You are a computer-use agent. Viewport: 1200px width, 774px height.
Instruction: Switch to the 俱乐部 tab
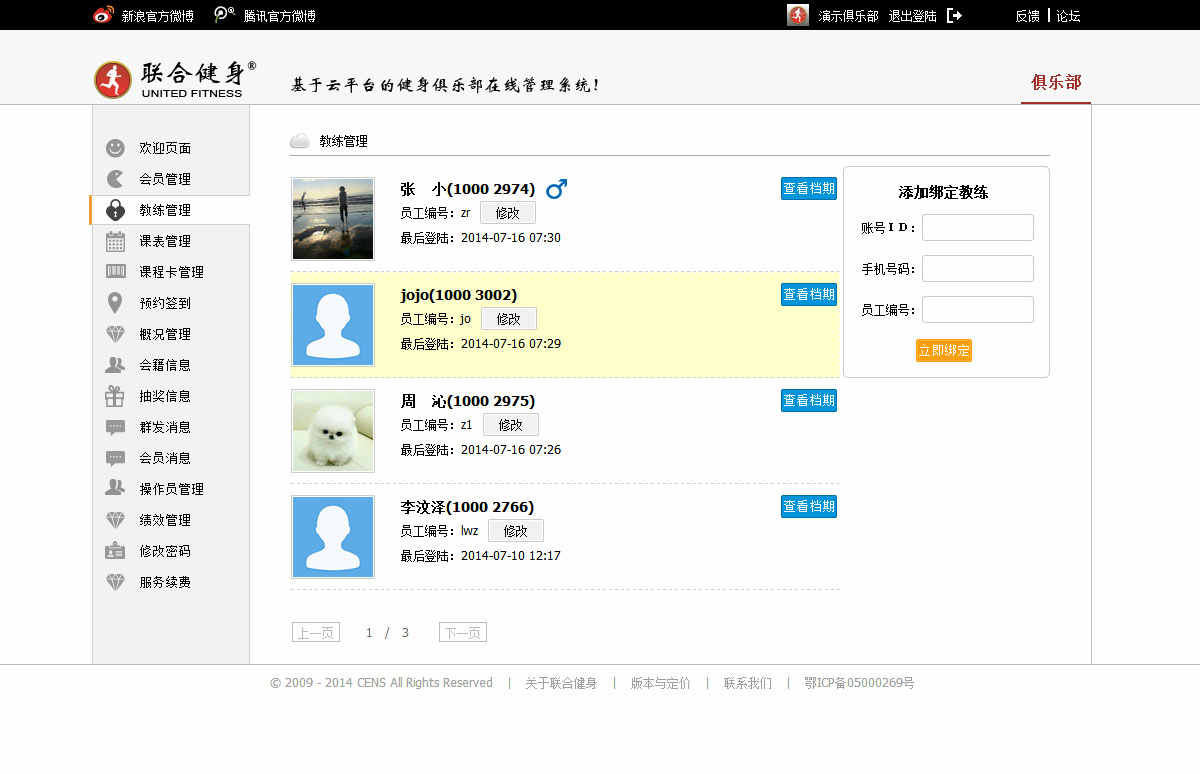1056,82
